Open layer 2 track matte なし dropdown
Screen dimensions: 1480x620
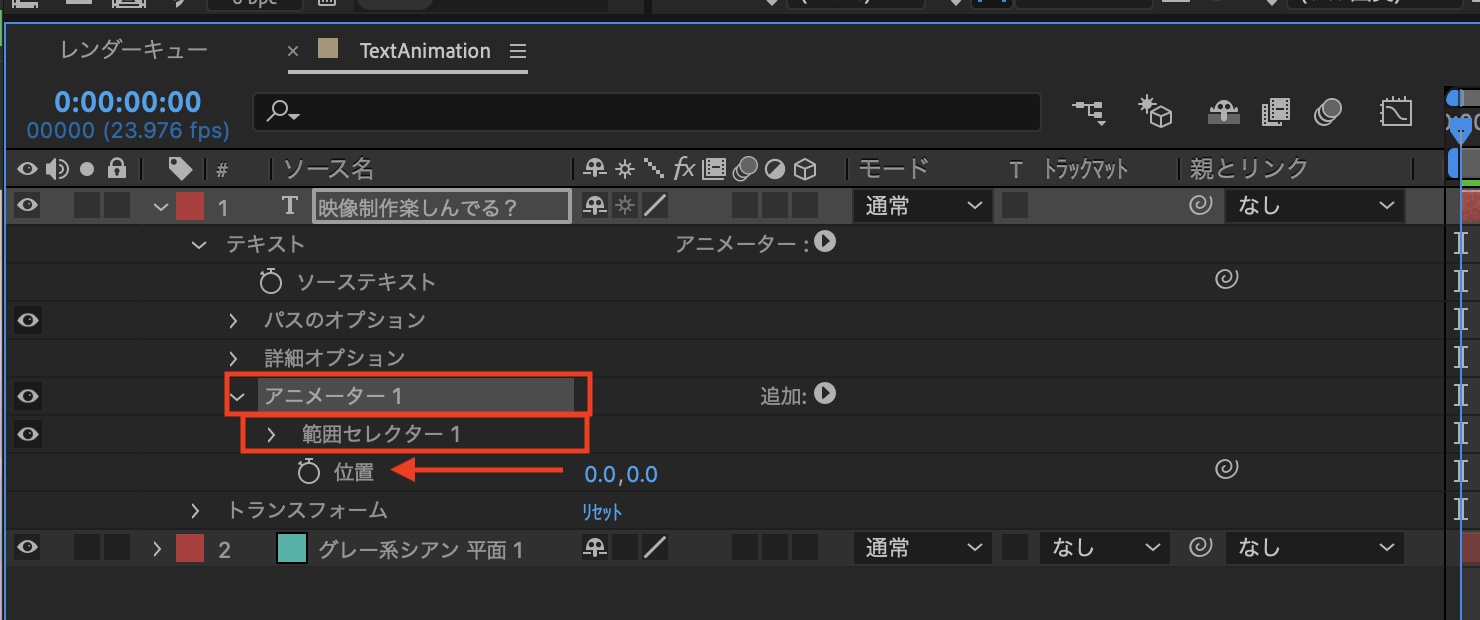[x=1104, y=548]
